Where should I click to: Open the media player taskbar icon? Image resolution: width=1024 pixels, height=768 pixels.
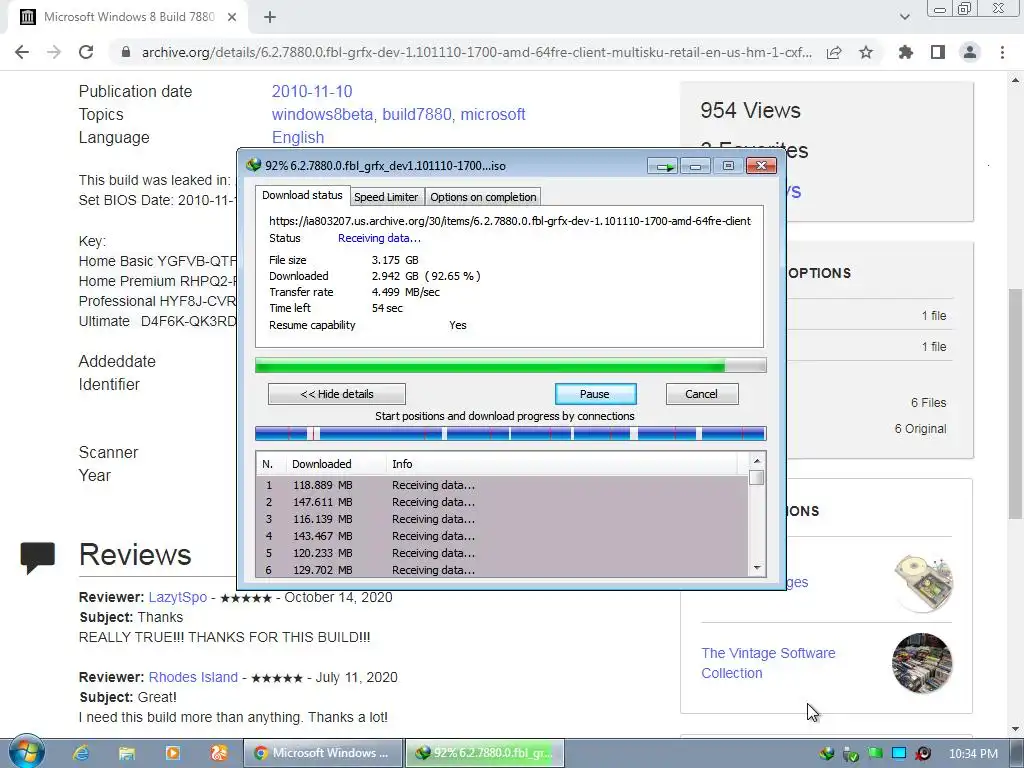point(173,753)
